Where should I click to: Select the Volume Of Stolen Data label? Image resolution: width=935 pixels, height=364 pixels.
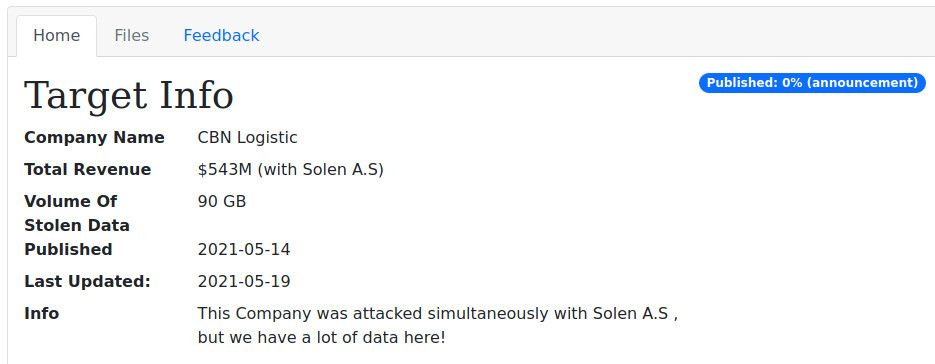coord(77,213)
